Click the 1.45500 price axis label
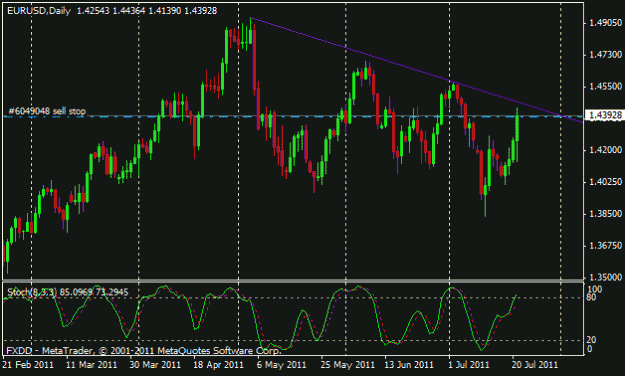 tap(605, 87)
